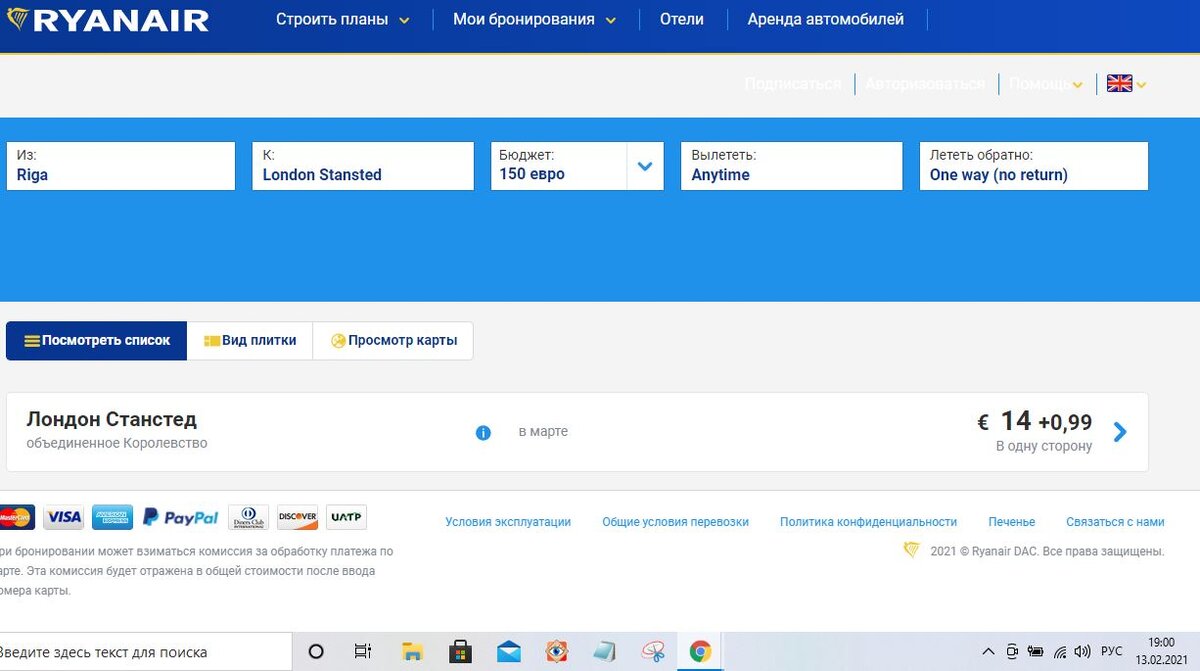
Task: Open the UK flag language selector
Action: 1126,84
